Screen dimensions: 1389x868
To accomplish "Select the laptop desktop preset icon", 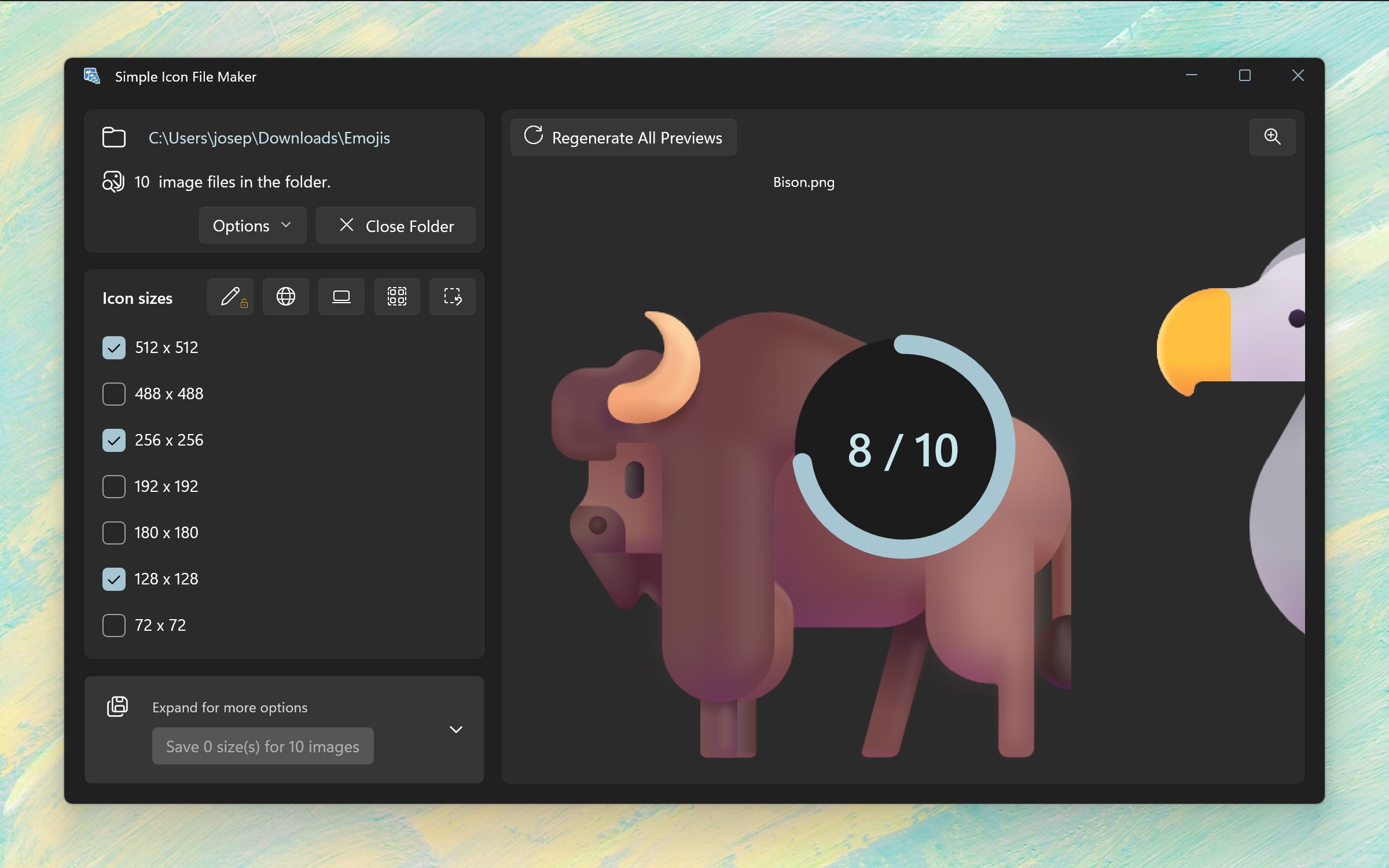I will tap(341, 297).
